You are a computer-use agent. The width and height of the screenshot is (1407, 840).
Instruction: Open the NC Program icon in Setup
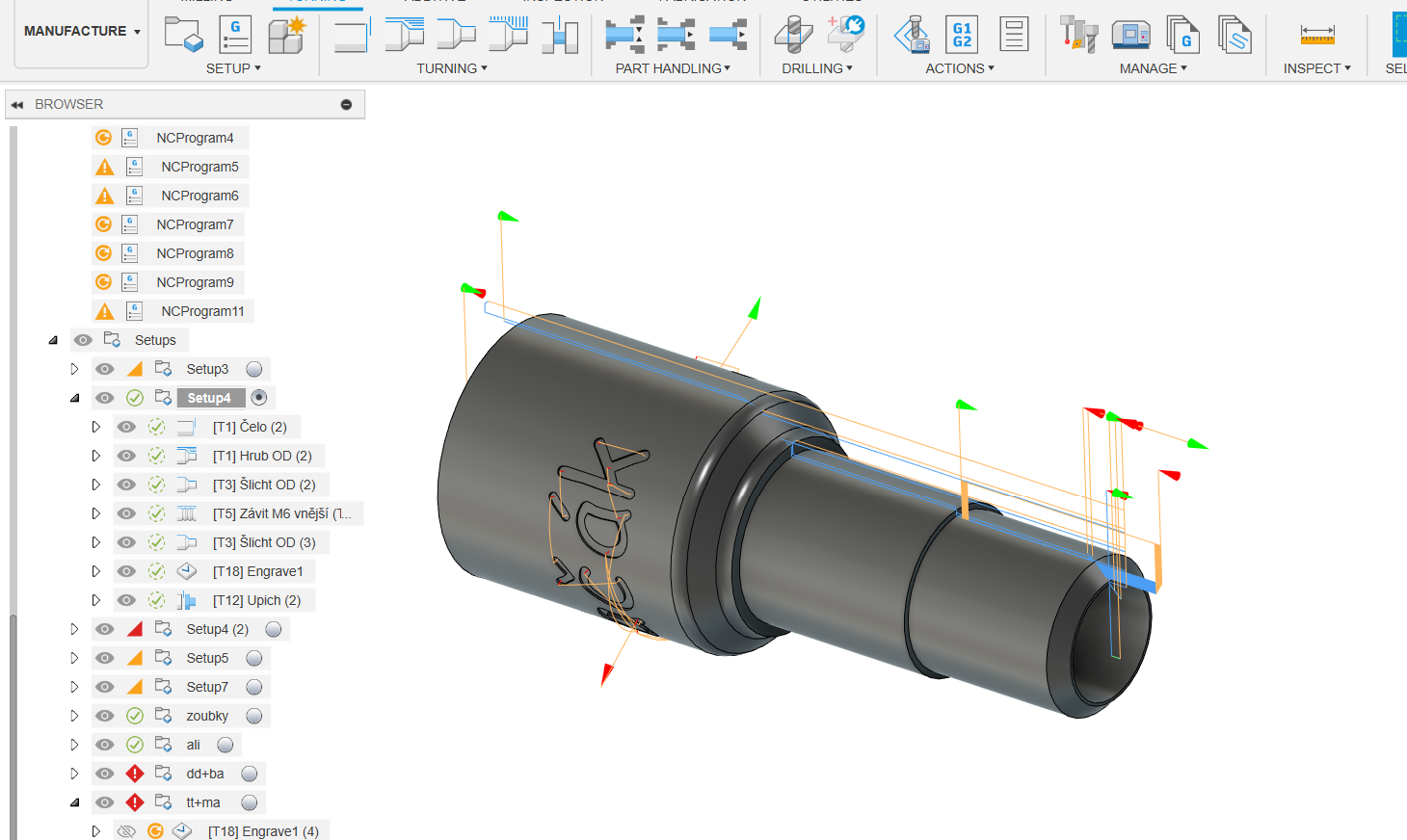(235, 35)
